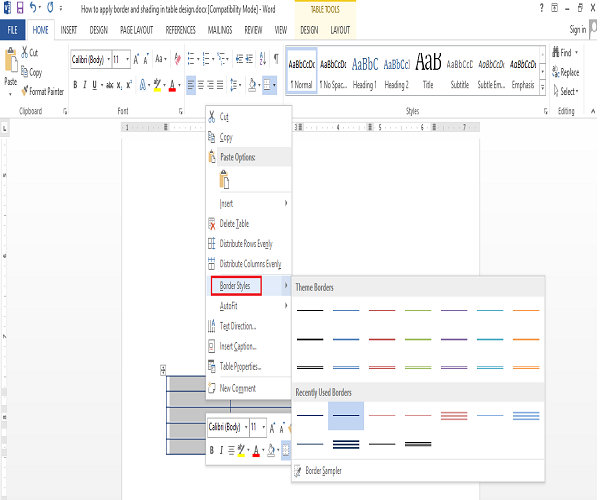
Task: Click the mini toolbar borders icon
Action: [x=285, y=450]
